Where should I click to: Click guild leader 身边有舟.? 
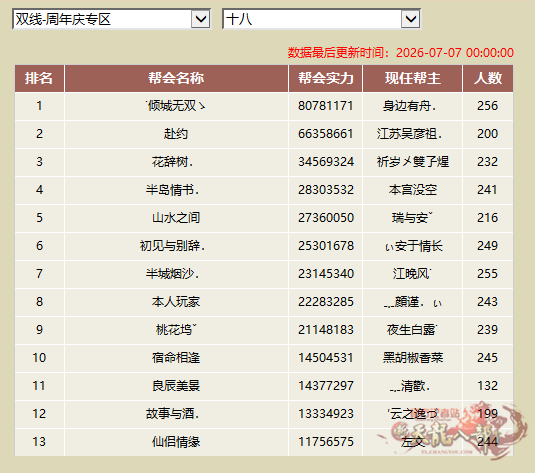409,106
